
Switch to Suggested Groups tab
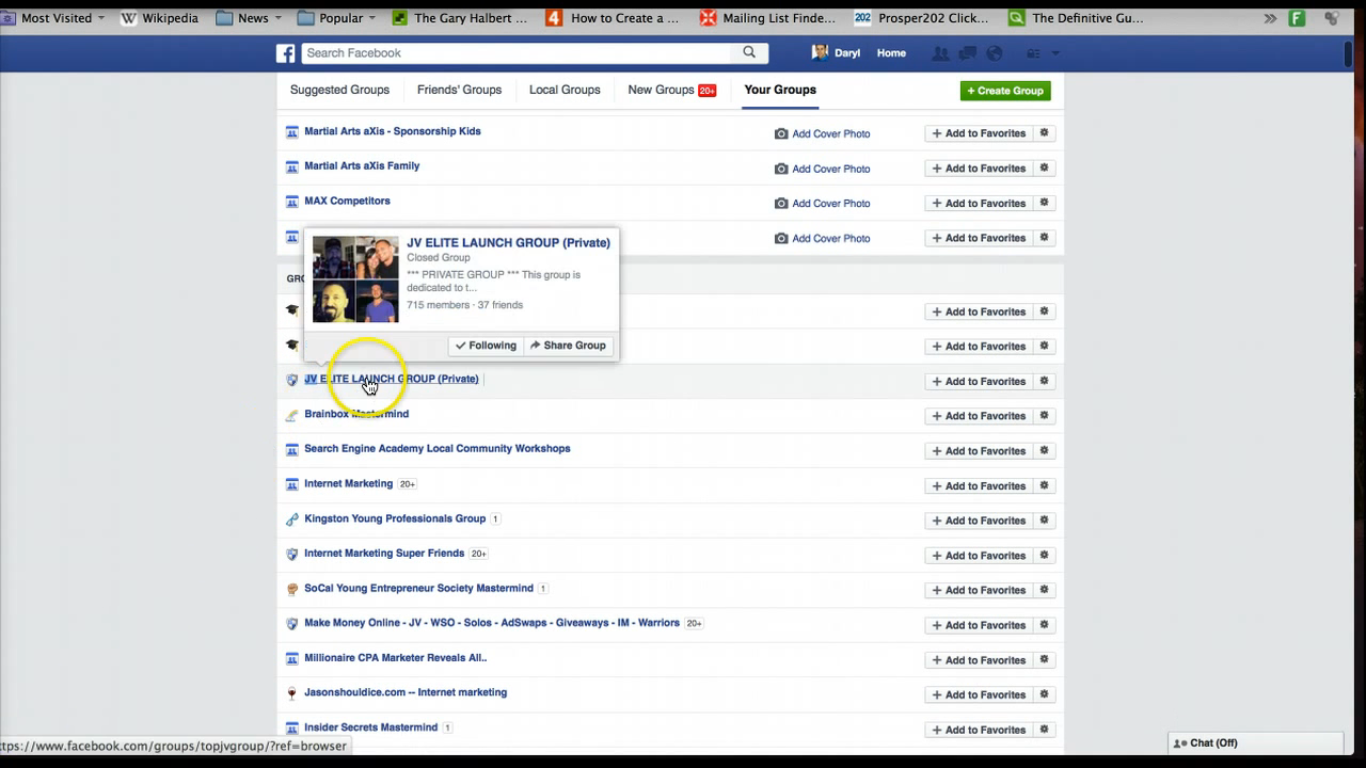click(340, 90)
